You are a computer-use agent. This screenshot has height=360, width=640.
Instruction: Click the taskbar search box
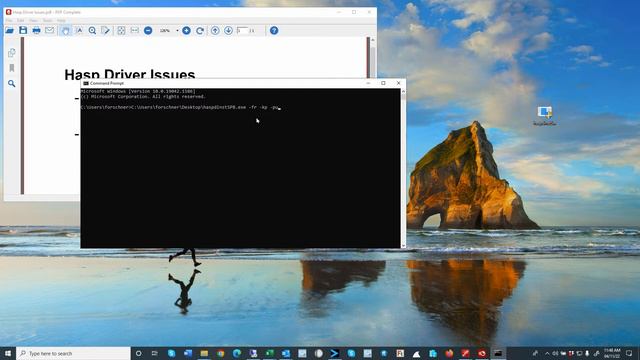tap(73, 353)
